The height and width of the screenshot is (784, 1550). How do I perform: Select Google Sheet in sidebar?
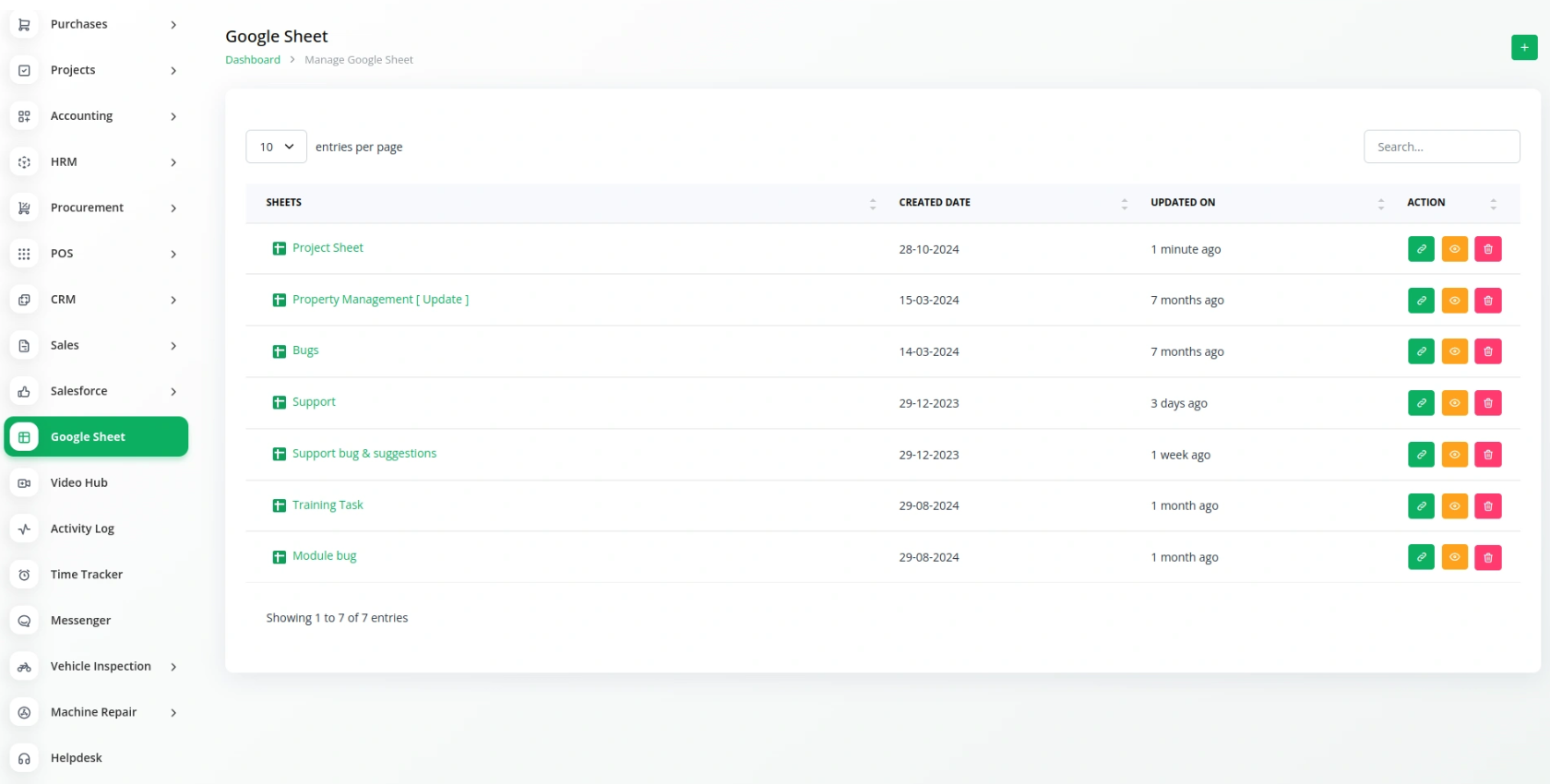pyautogui.click(x=96, y=437)
